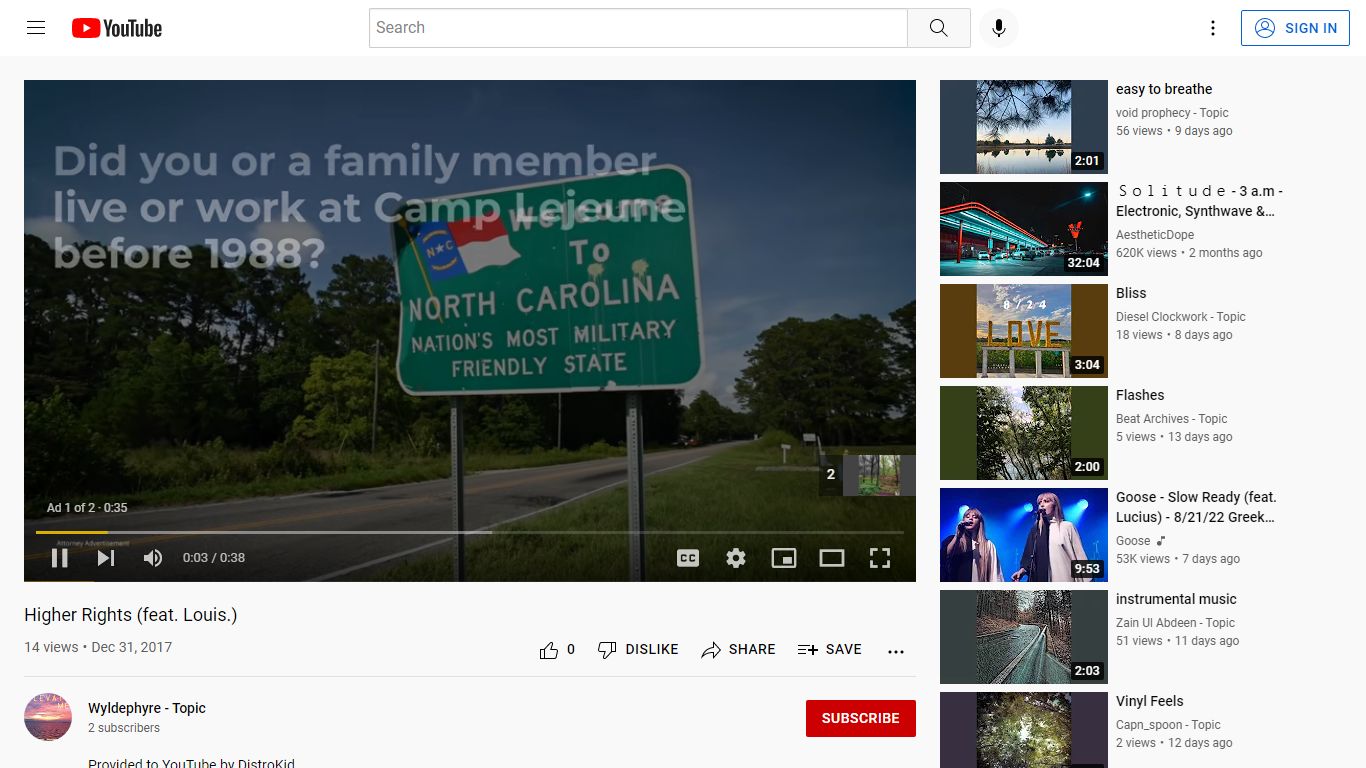Go to YouTube home via logo
Viewport: 1366px width, 768px height.
point(117,28)
